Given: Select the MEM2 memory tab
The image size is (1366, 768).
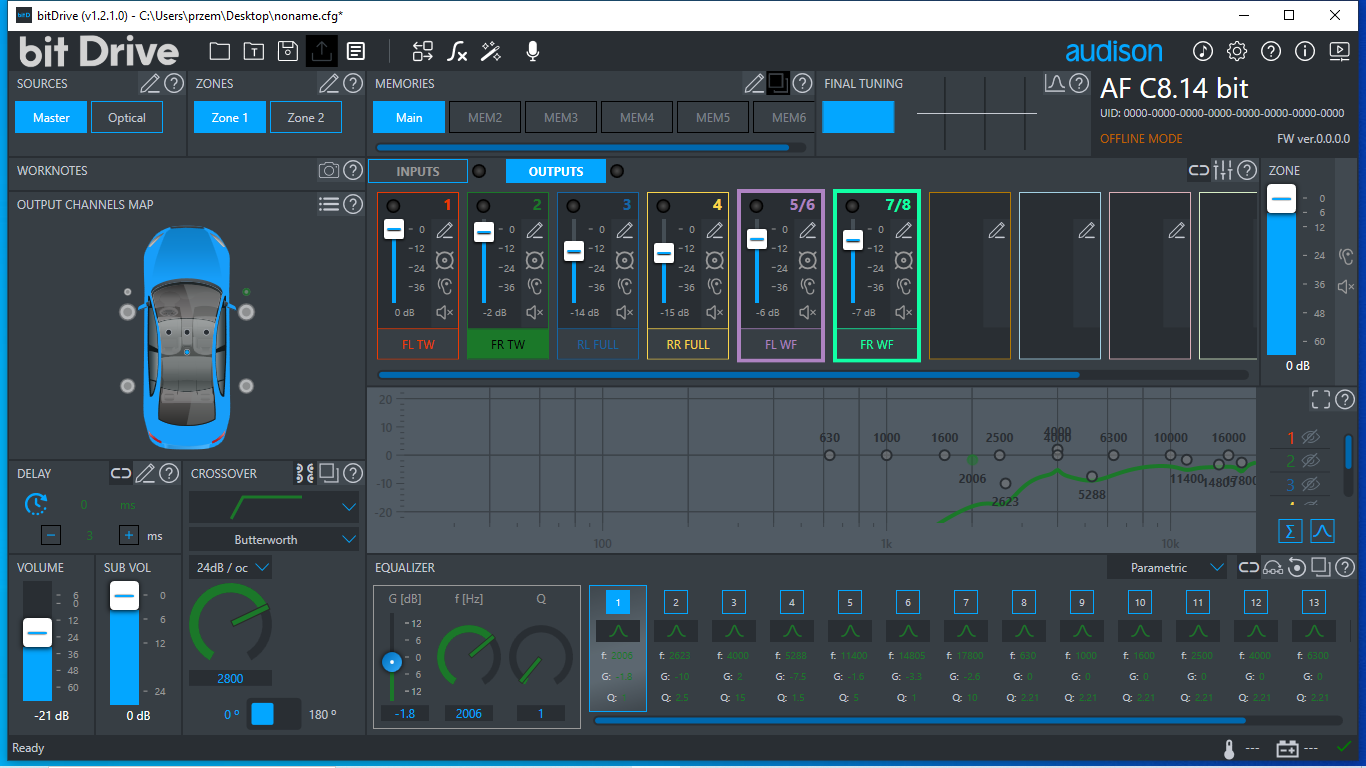Looking at the screenshot, I should point(485,118).
